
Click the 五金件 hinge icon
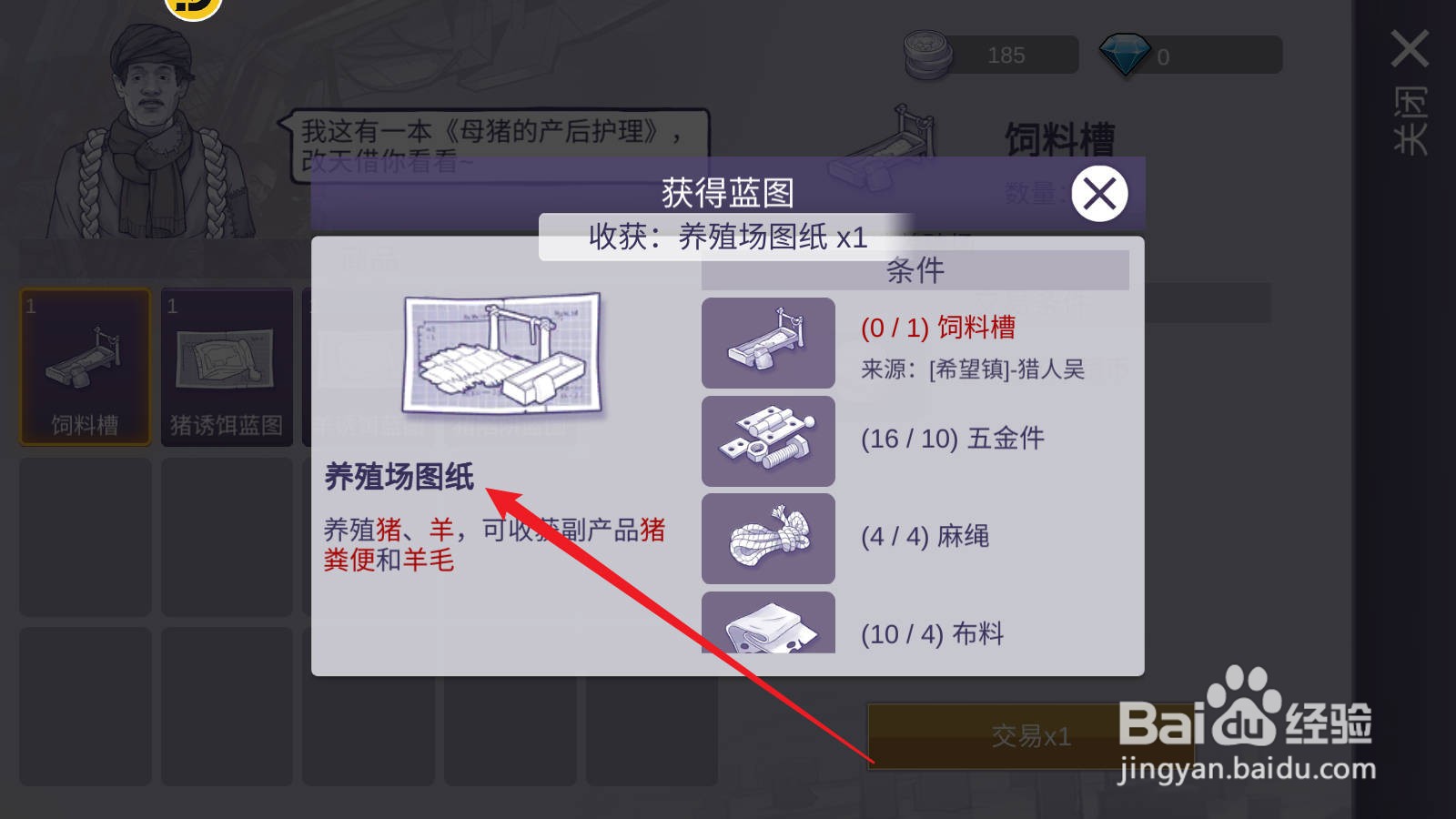tap(768, 441)
